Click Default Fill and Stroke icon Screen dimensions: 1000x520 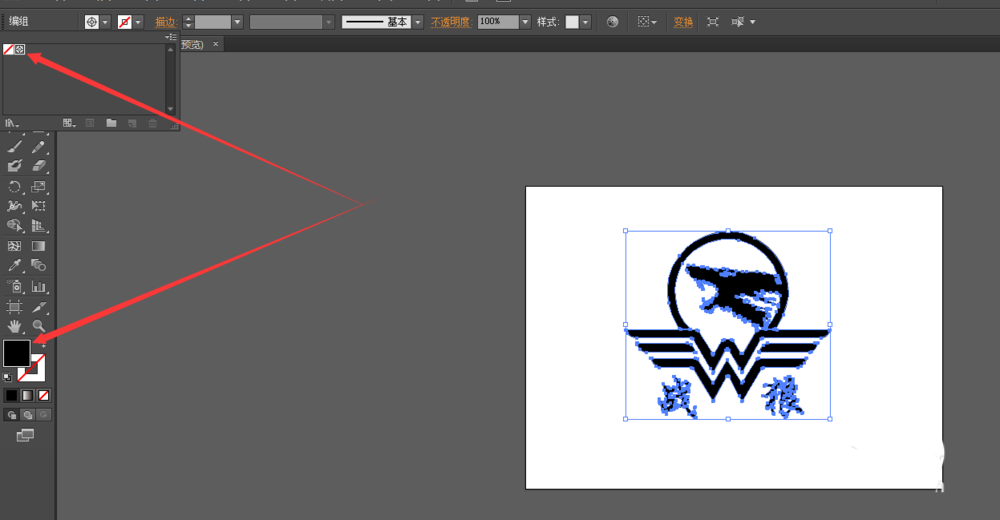point(7,377)
